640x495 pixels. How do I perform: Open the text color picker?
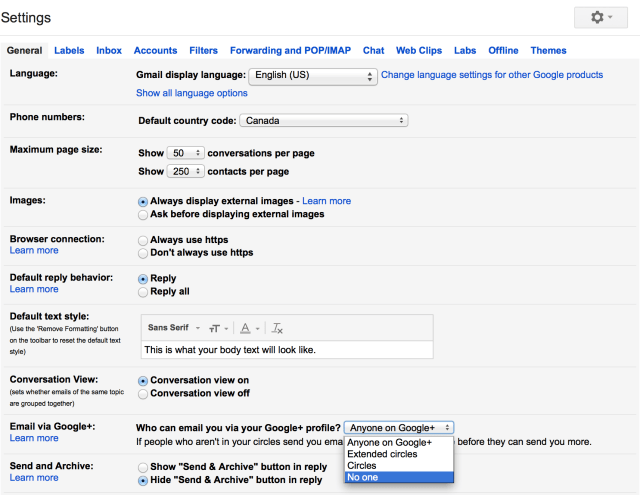pyautogui.click(x=249, y=328)
